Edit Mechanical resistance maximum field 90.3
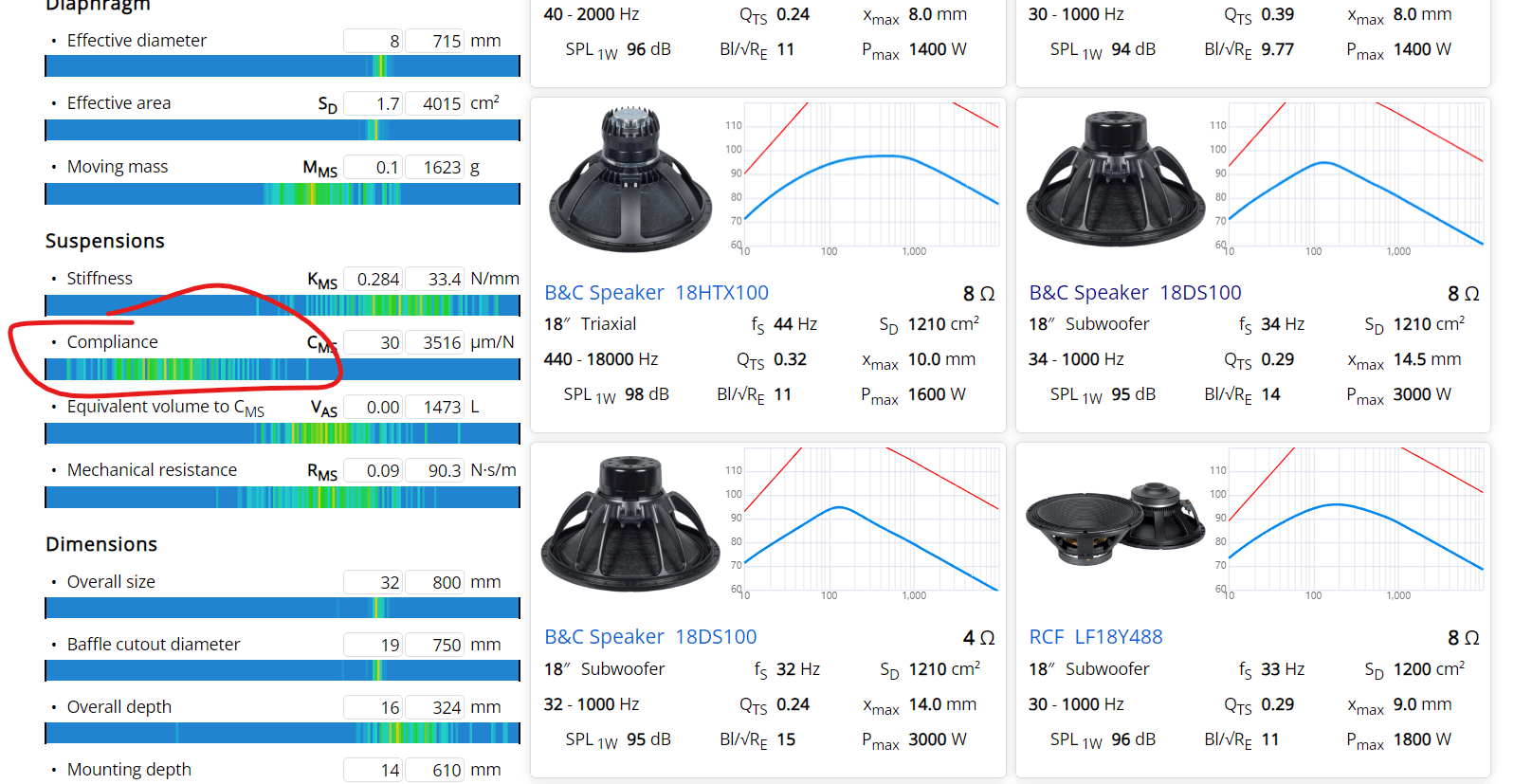The image size is (1514, 784). tap(435, 470)
